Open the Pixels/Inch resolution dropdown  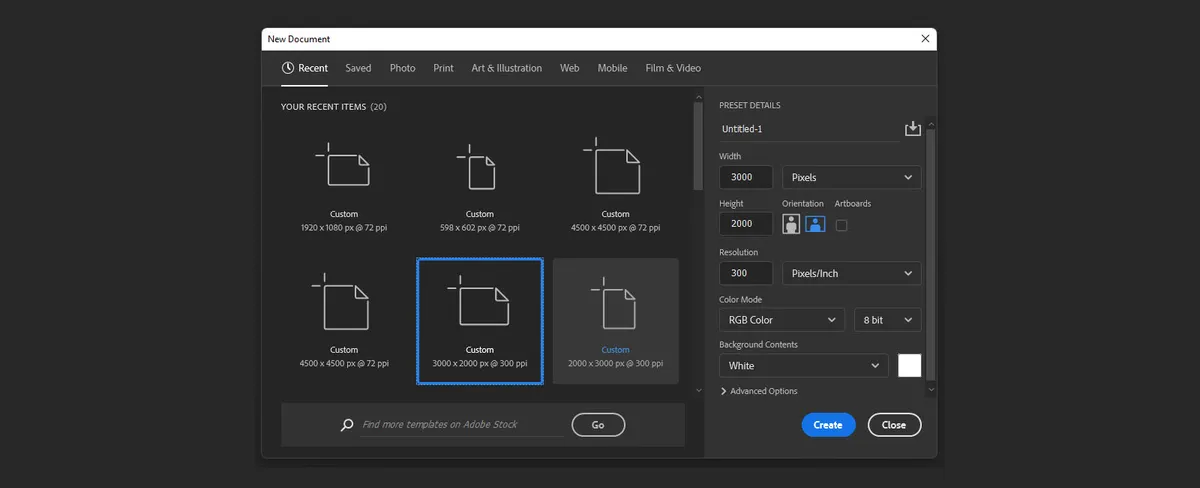tap(852, 273)
